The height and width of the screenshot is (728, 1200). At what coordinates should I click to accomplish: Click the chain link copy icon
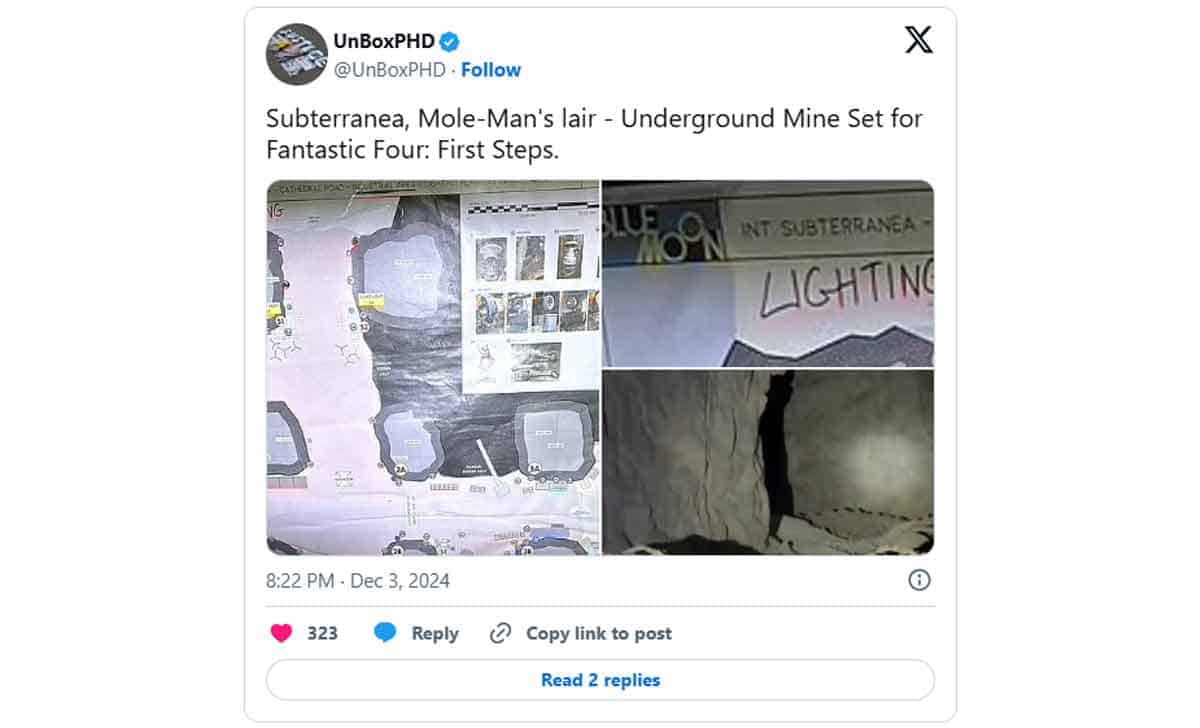click(500, 633)
